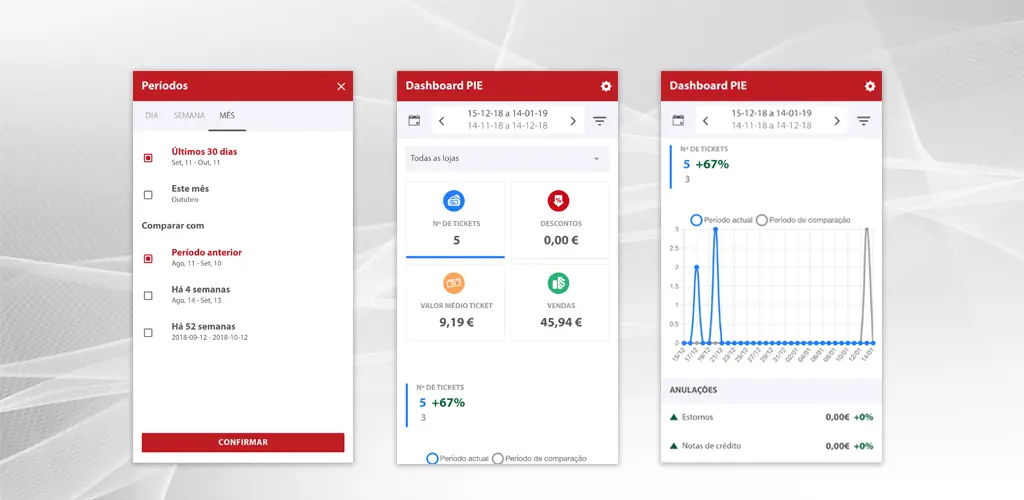
Task: Select the Nº de Tickets card
Action: point(455,220)
